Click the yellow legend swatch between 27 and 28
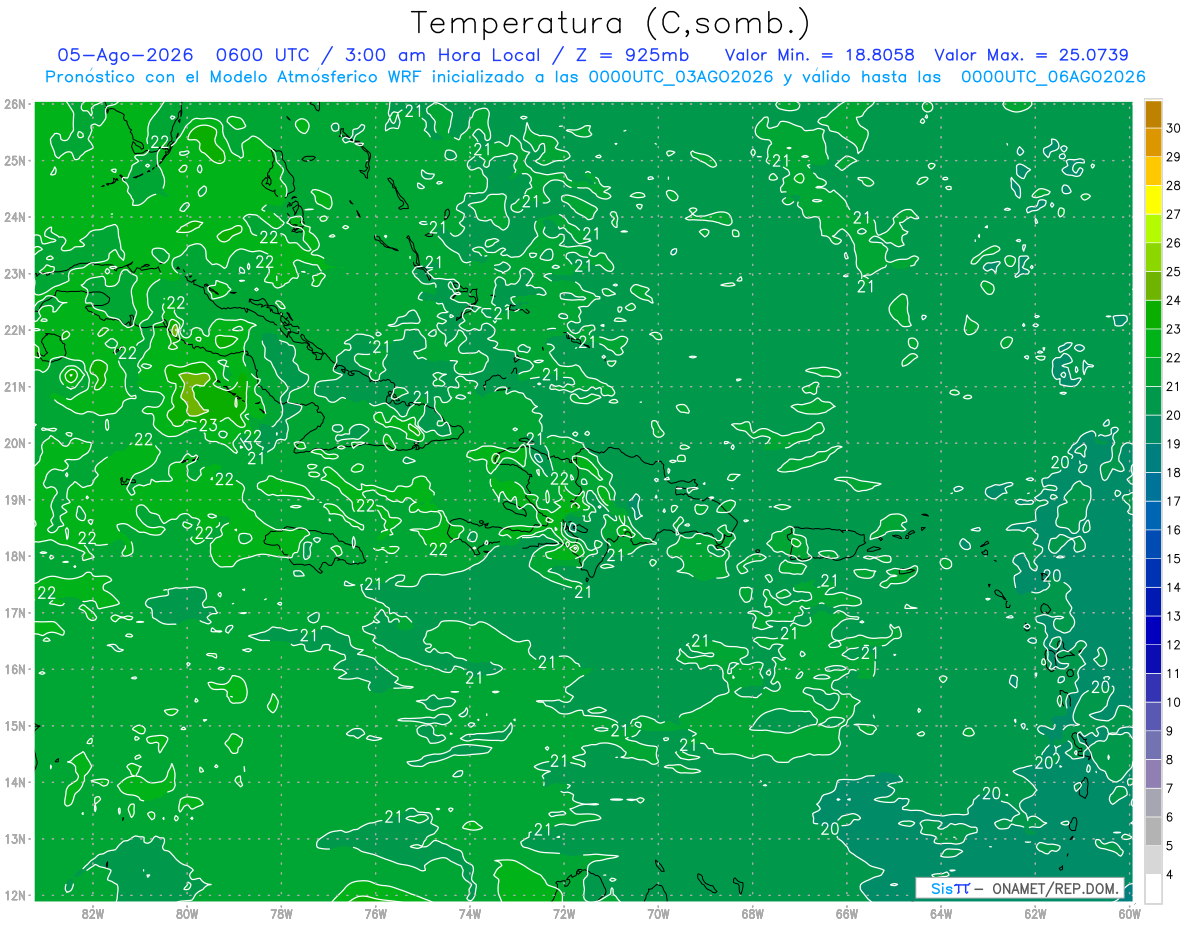 click(x=1153, y=199)
